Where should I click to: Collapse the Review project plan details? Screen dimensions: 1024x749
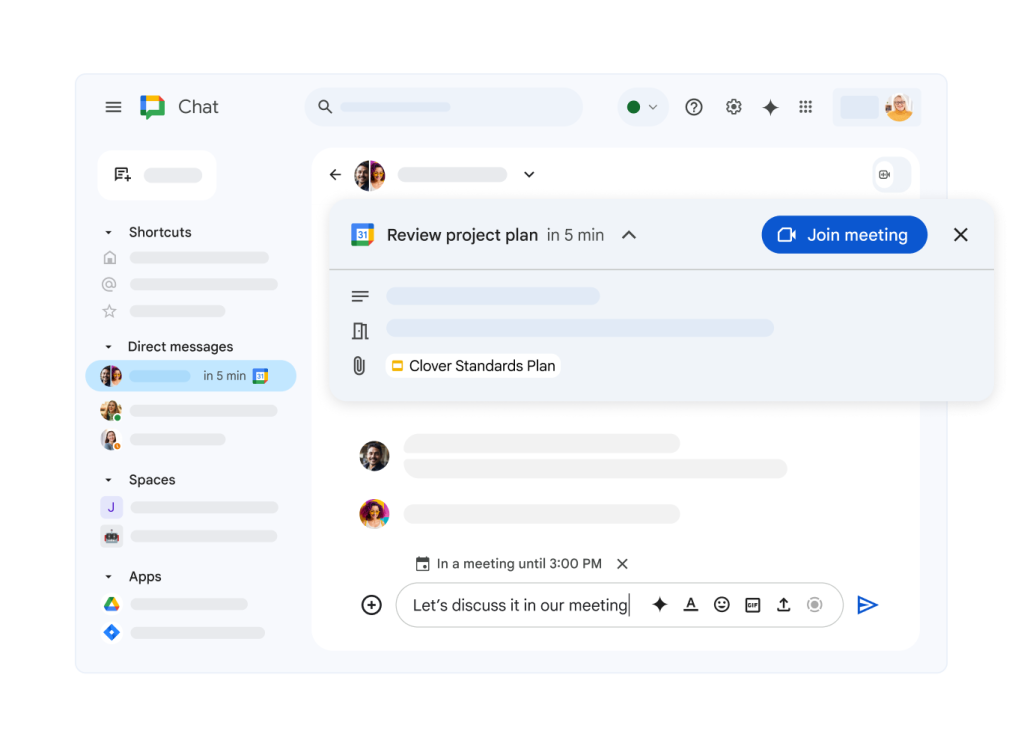(x=629, y=235)
